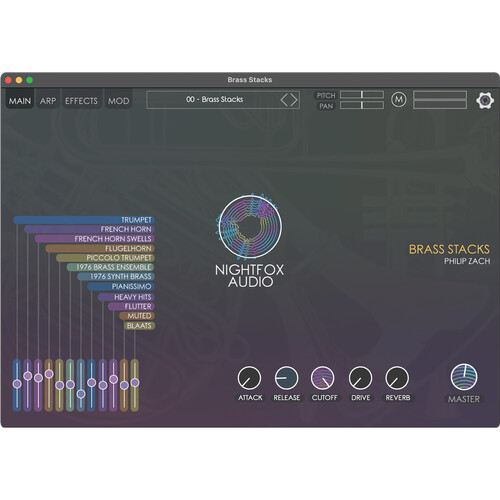The width and height of the screenshot is (500, 500).
Task: Click the RELEASE knob
Action: point(286,378)
